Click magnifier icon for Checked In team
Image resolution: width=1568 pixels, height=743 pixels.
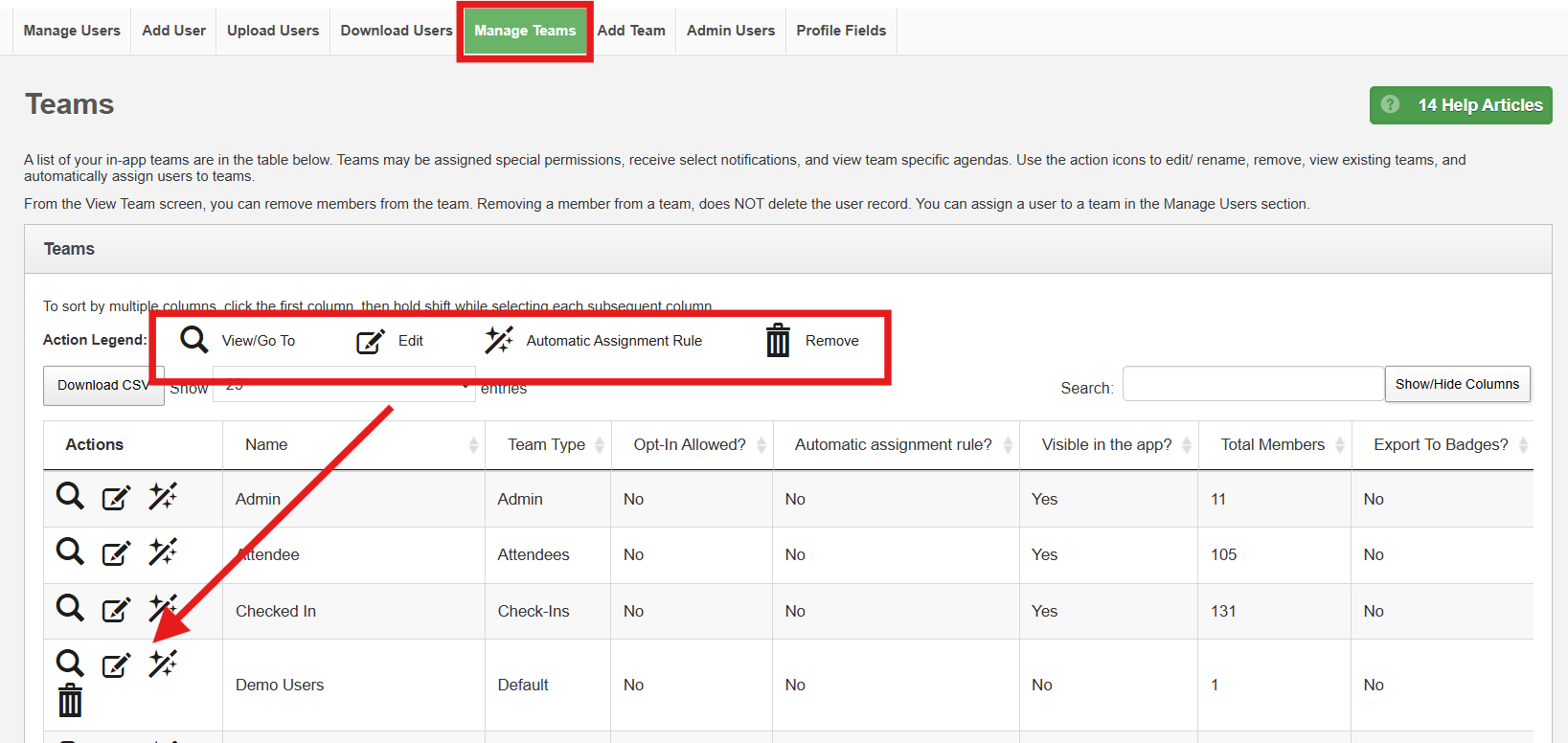point(70,608)
